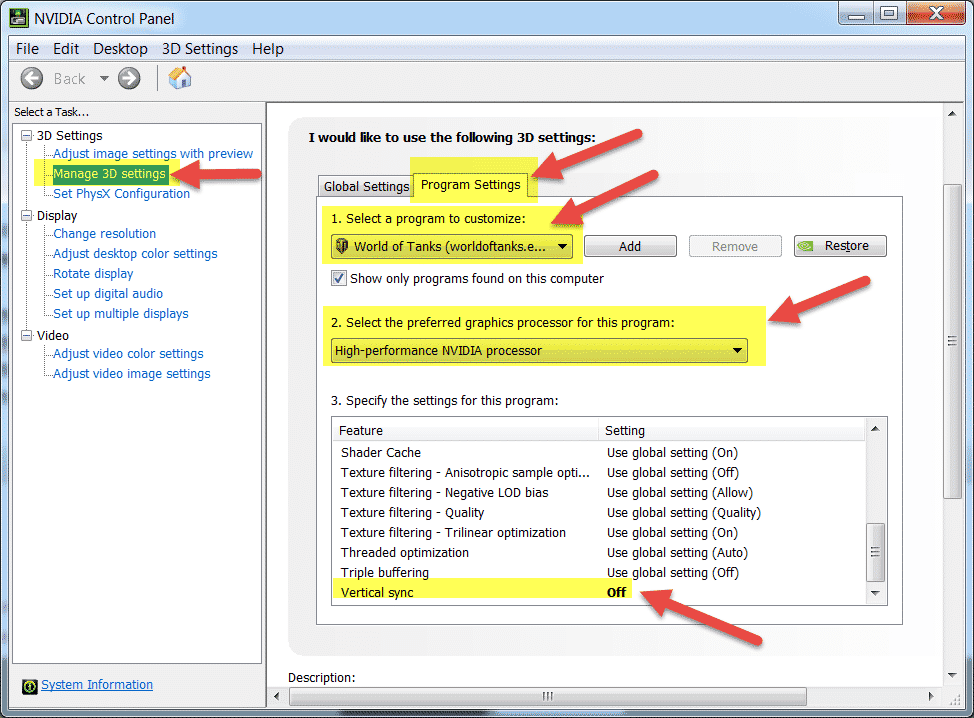Click the NVIDIA Control Panel title icon
Screen dimensions: 974x718
point(19,18)
